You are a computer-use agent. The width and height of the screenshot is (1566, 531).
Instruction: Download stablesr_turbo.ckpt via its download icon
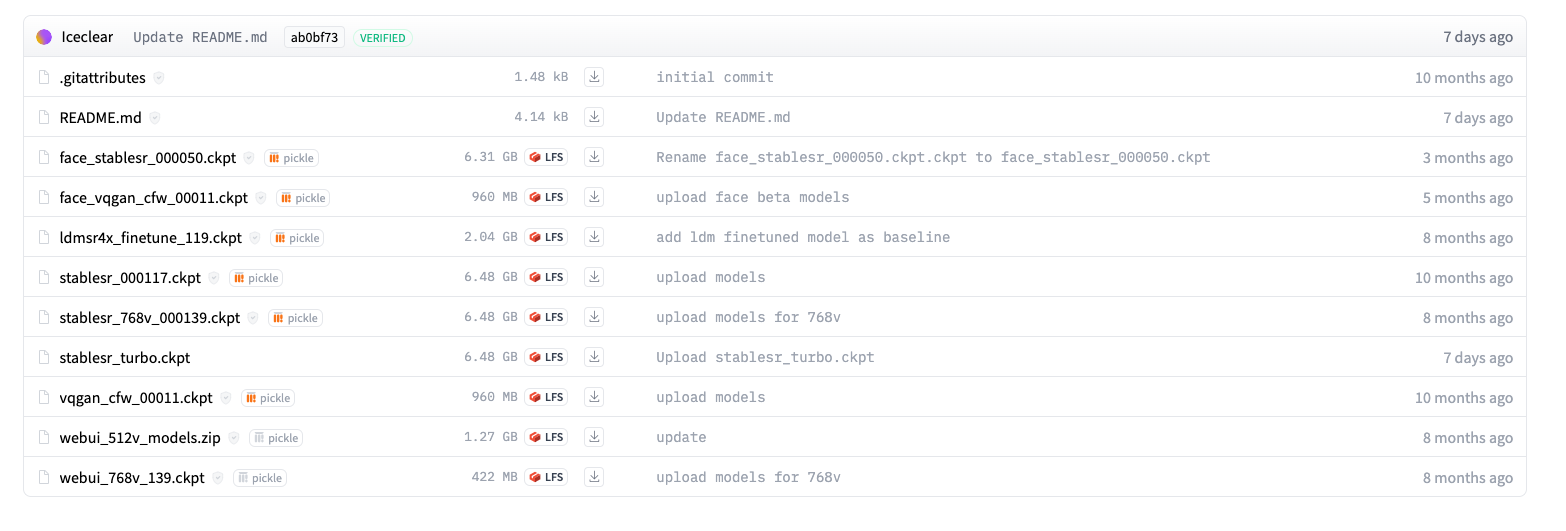[594, 357]
